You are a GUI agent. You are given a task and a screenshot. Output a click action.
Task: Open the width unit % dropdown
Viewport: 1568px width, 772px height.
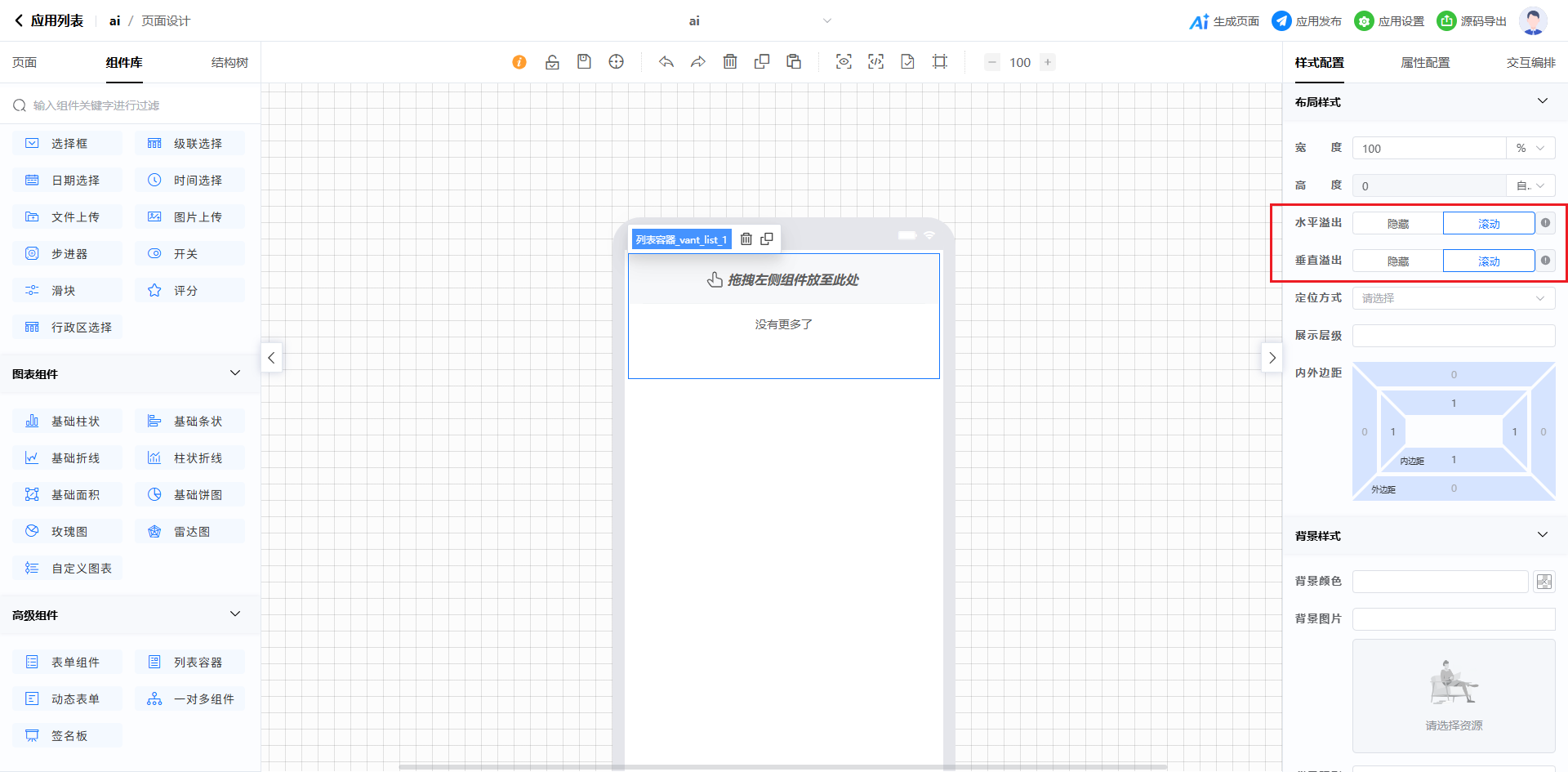coord(1530,149)
